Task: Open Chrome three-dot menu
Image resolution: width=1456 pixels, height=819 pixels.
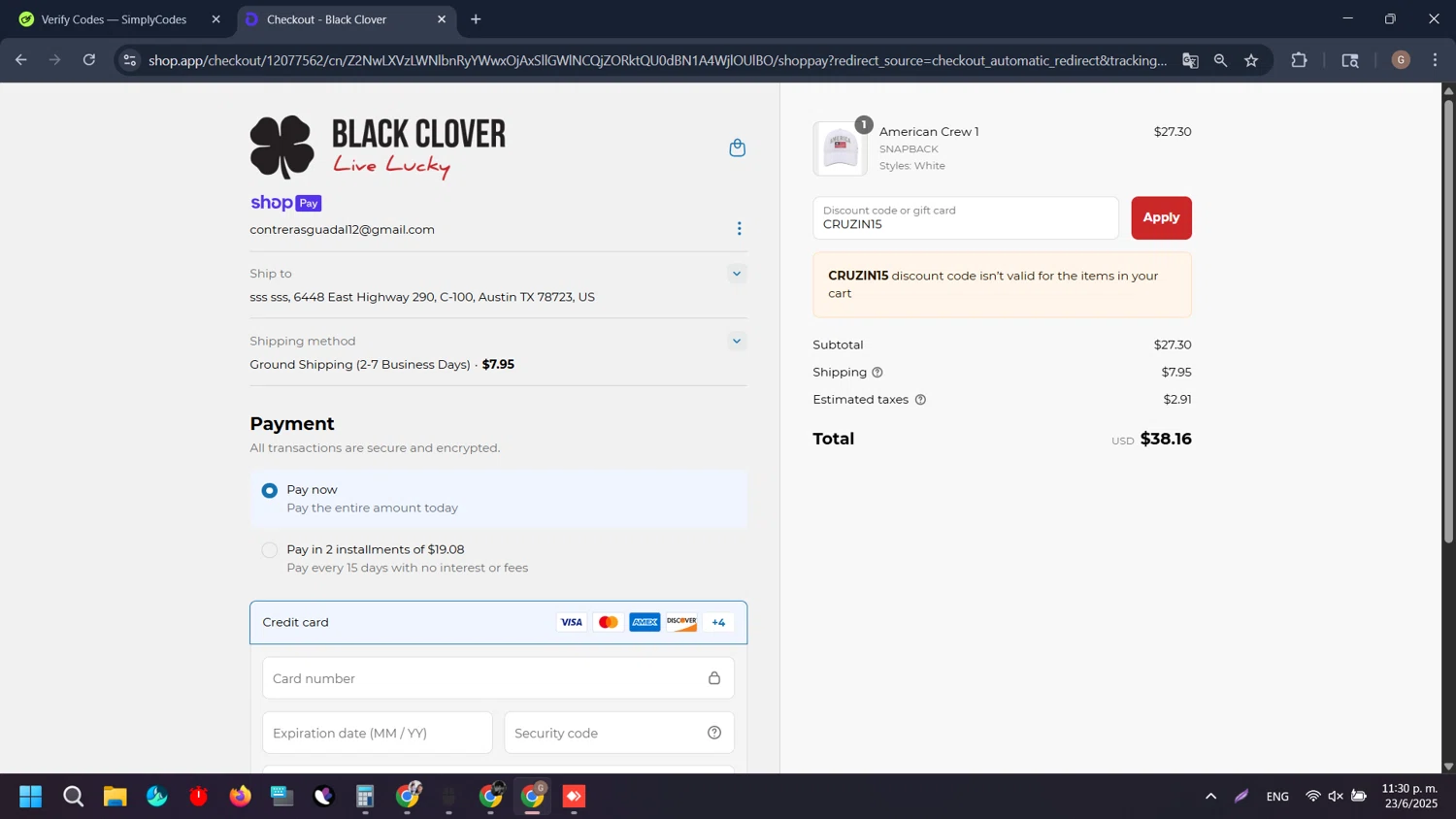Action: tap(1435, 60)
